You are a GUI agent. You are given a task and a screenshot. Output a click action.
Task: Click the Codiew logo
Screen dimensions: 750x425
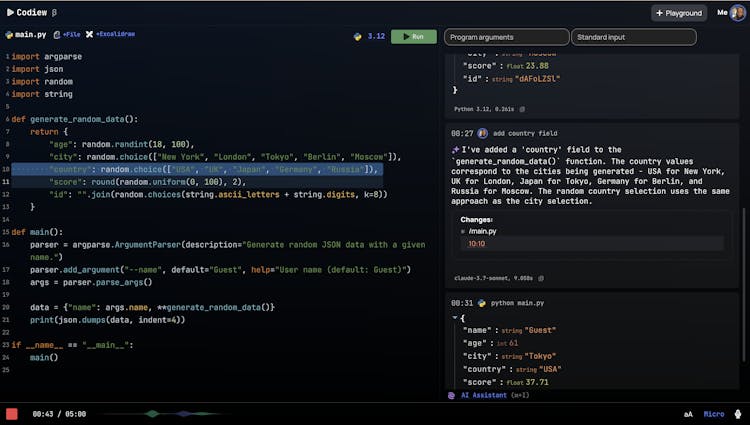27,12
